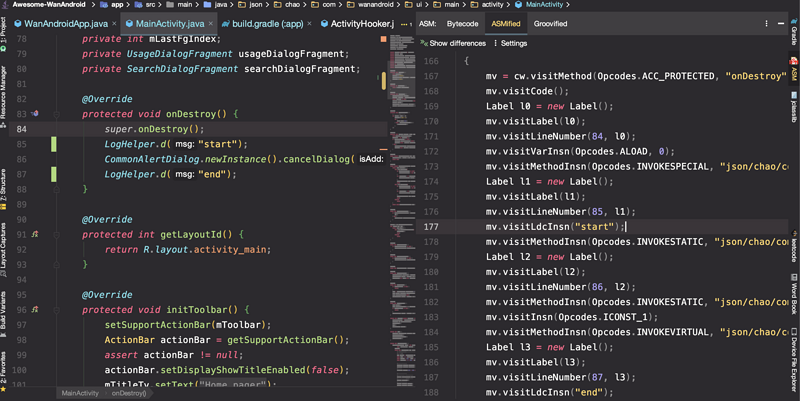Collapse the initToolbar method fold marker
The height and width of the screenshot is (401, 800).
[55, 309]
